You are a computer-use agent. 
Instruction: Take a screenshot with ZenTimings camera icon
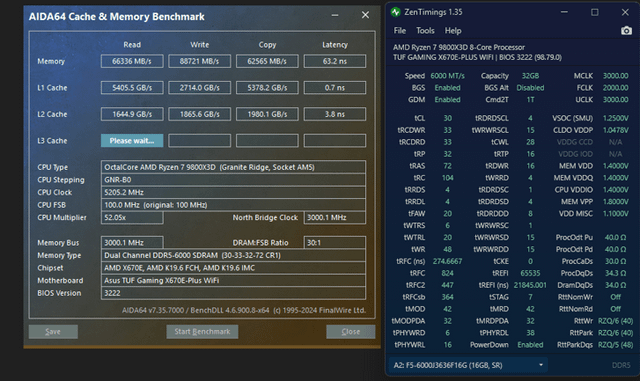click(626, 31)
